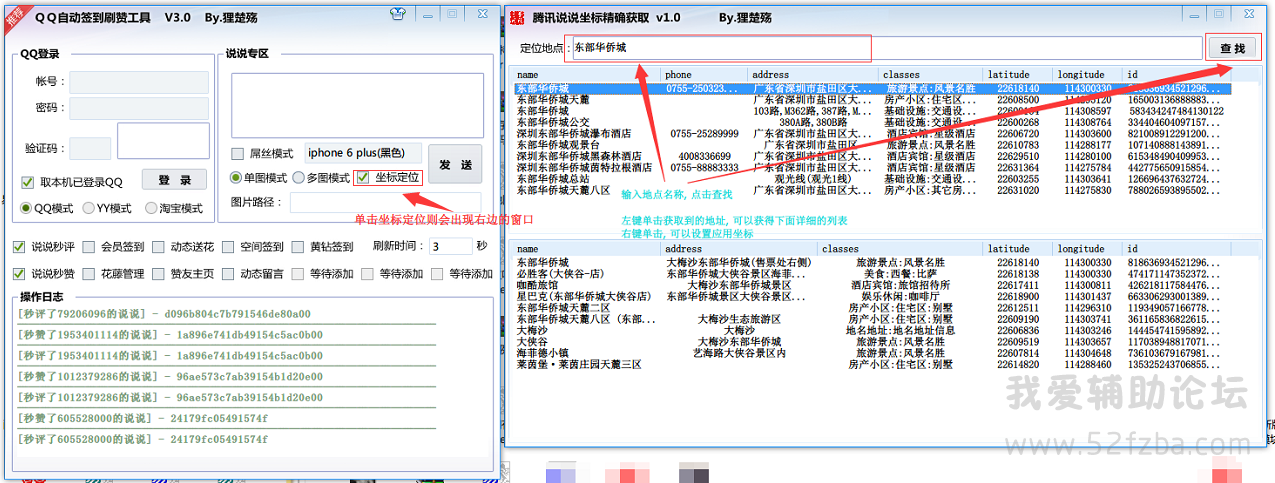1275x483 pixels.
Task: Select 东部华侨城公交 row in upper list
Action: (x=871, y=122)
